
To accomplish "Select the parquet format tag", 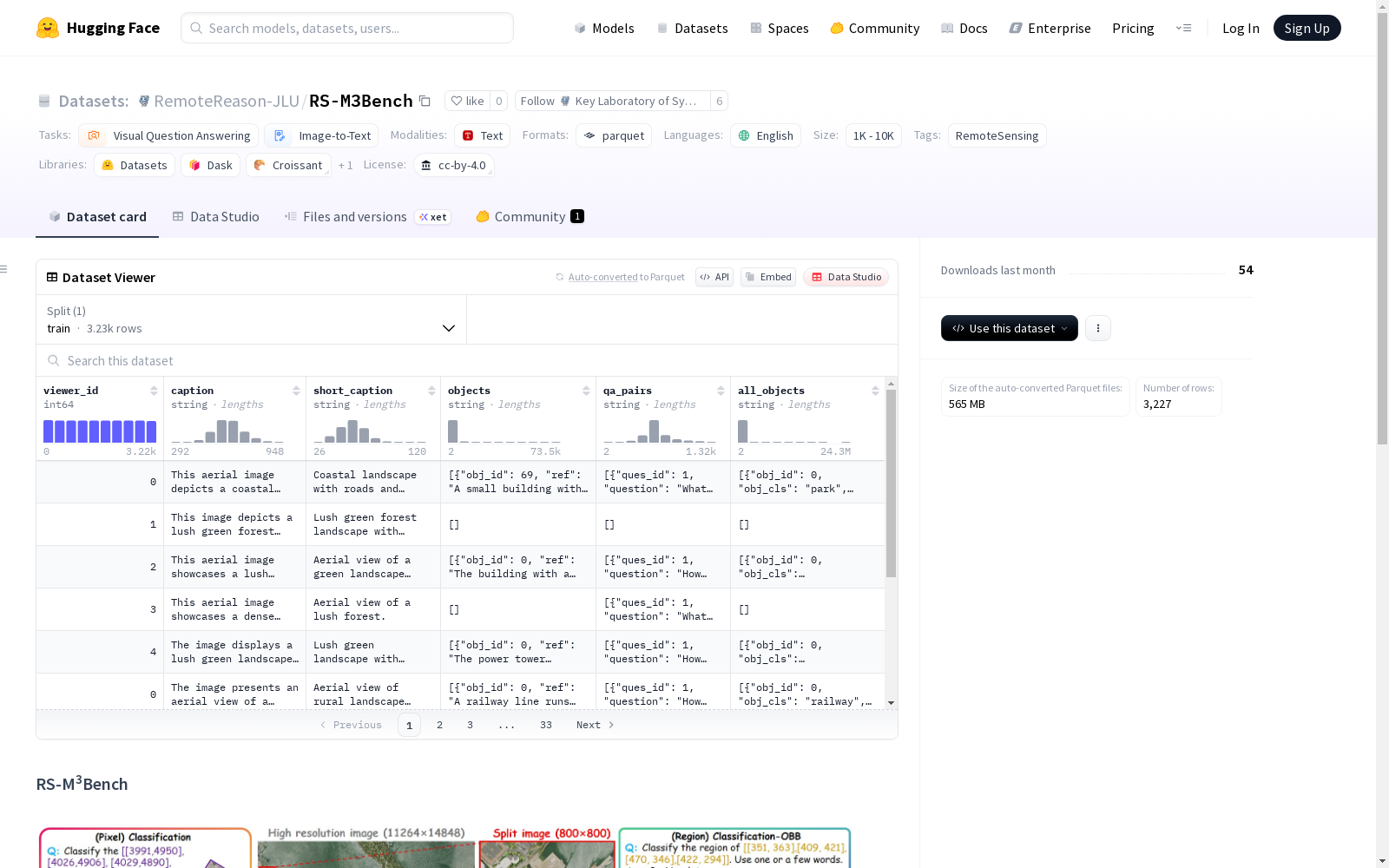I will point(613,135).
